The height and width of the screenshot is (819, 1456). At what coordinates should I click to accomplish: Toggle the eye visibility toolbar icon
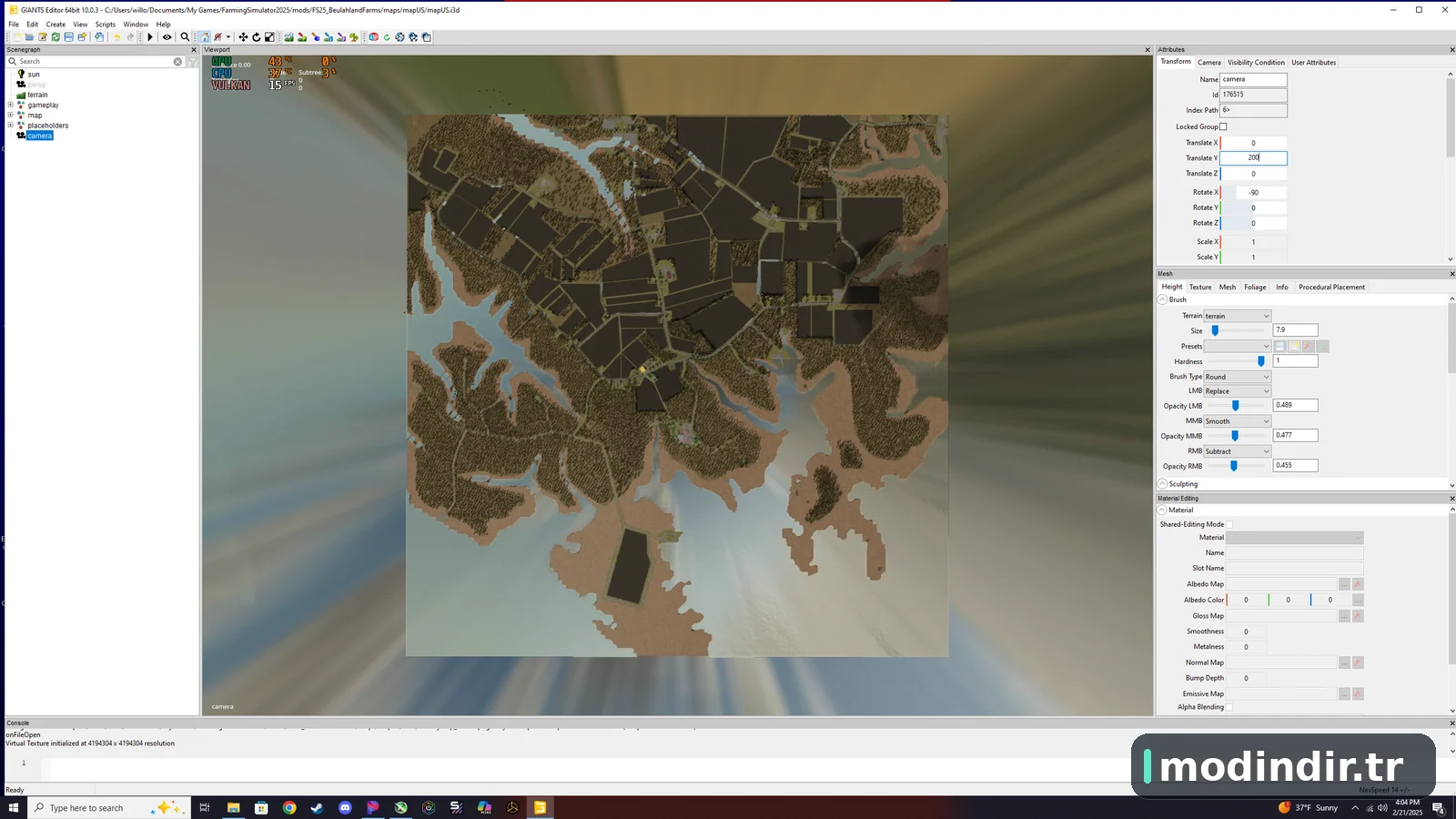coord(167,37)
